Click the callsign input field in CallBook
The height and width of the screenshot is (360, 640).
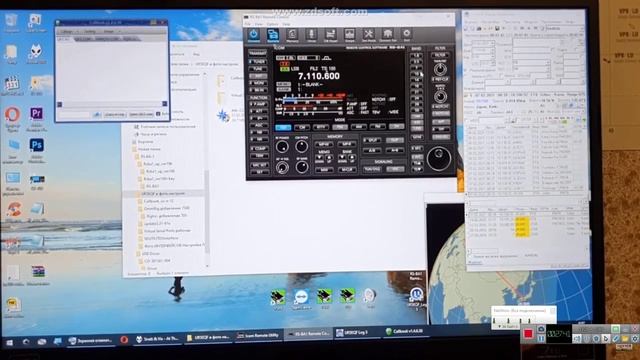pyautogui.click(x=74, y=115)
